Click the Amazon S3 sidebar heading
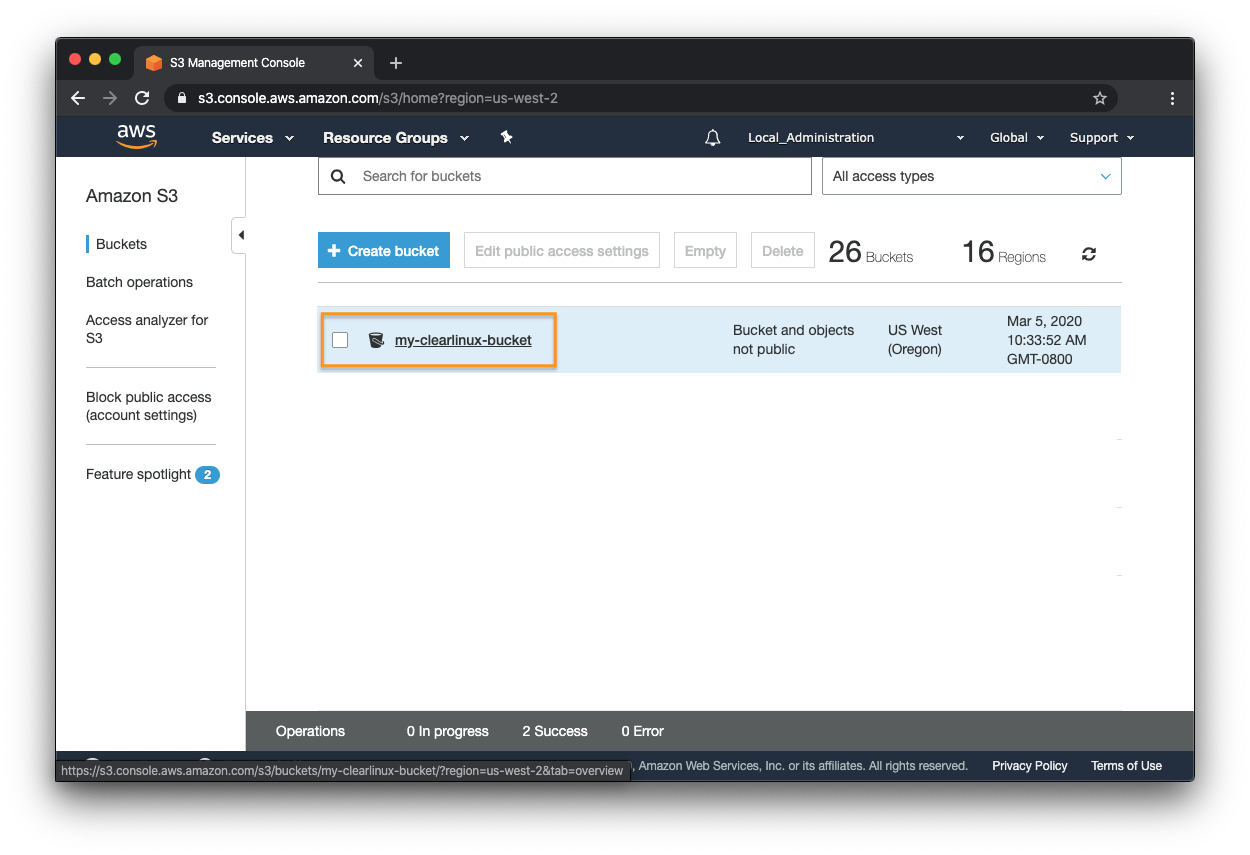The image size is (1250, 855). 132,196
